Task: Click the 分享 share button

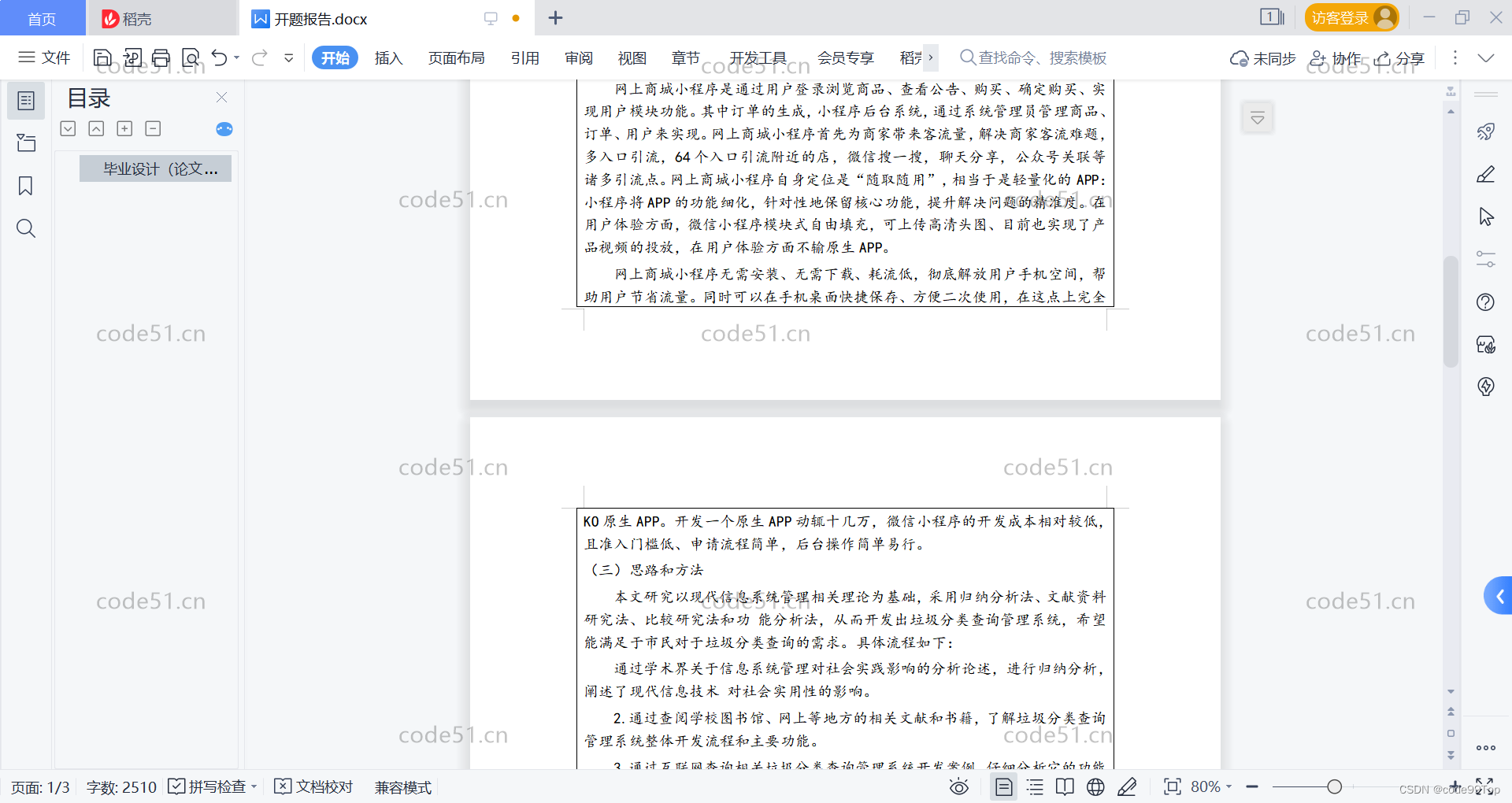Action: click(1400, 58)
